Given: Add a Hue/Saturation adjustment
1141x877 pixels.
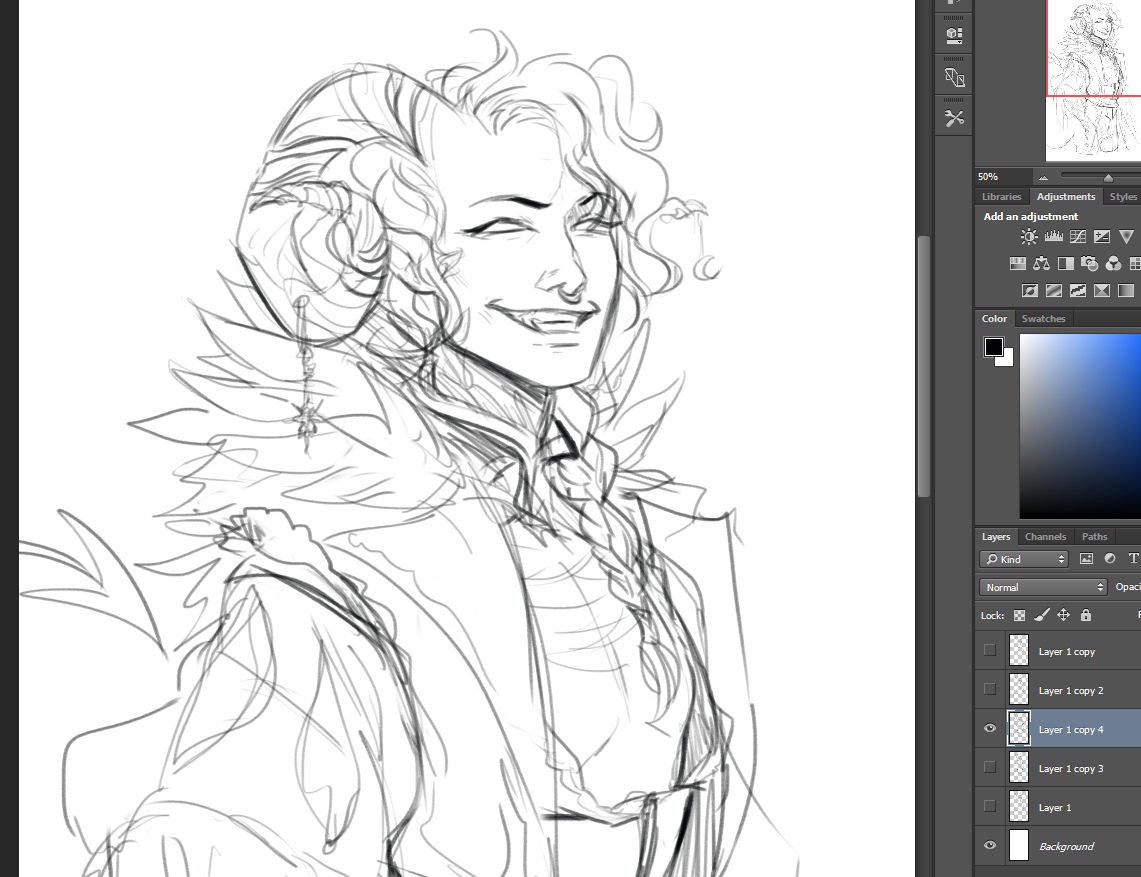Looking at the screenshot, I should pyautogui.click(x=1017, y=263).
